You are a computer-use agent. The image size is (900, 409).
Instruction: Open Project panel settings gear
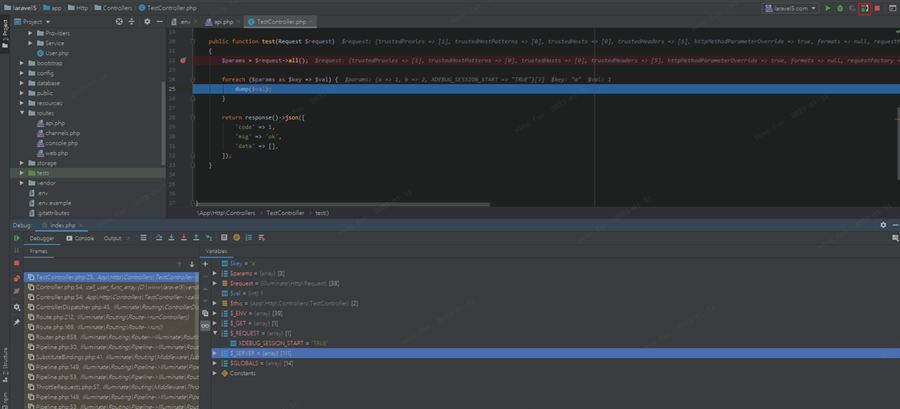(146, 20)
